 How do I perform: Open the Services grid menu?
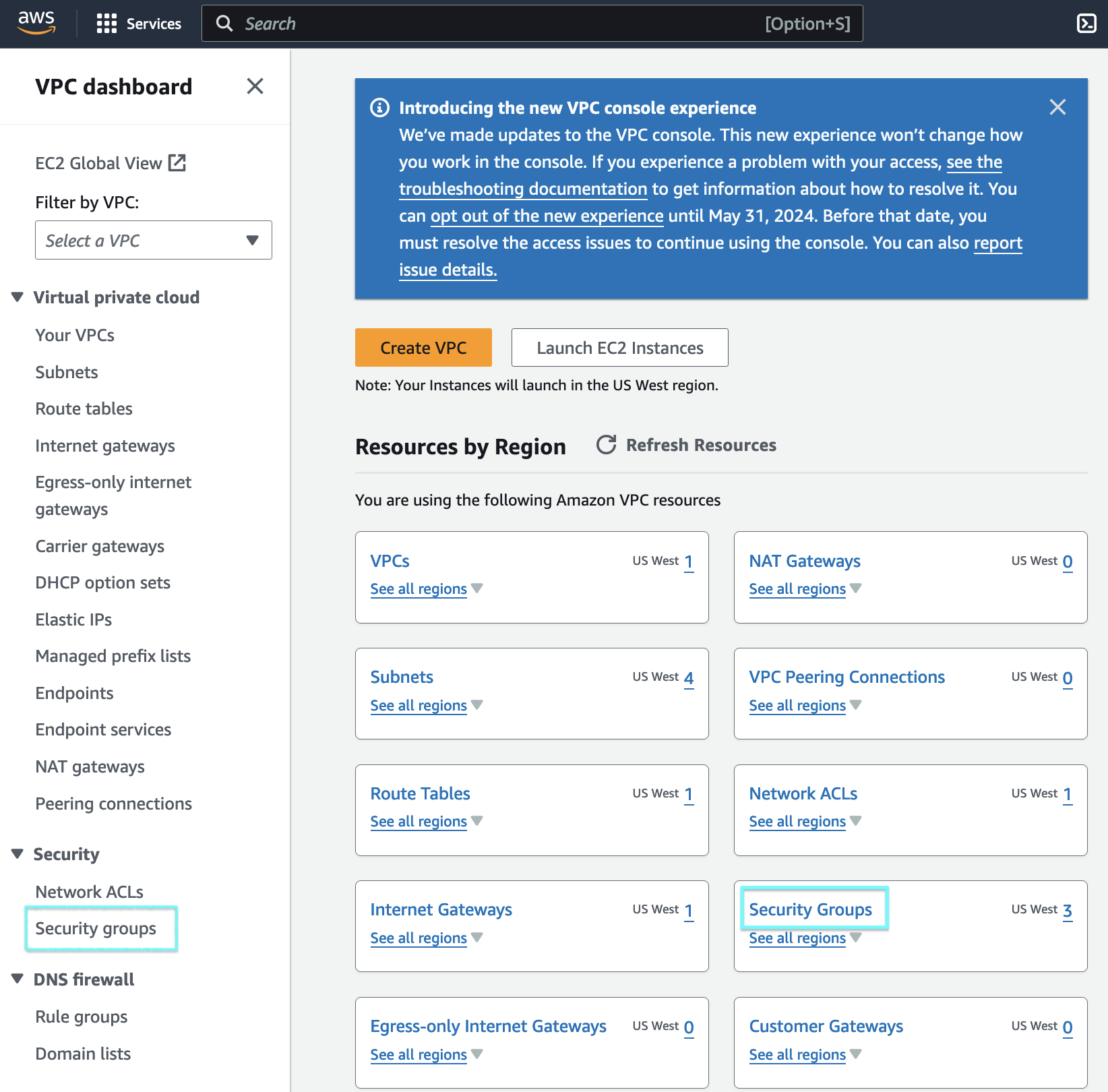click(x=106, y=24)
